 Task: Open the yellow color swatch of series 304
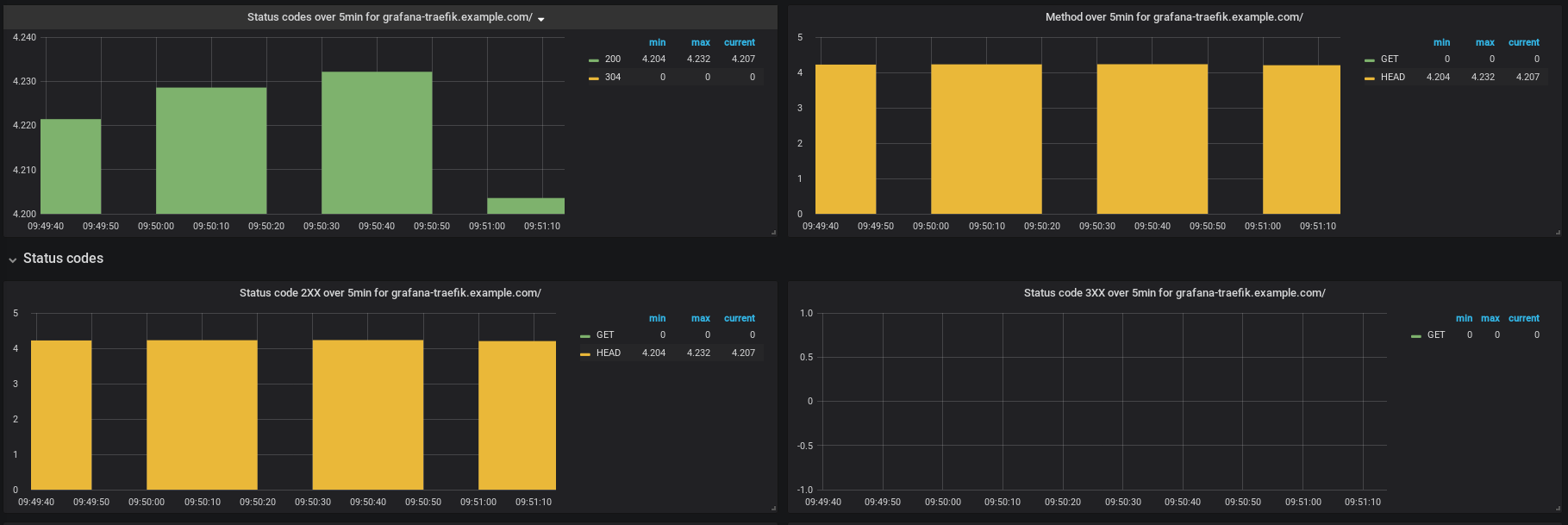[x=594, y=78]
